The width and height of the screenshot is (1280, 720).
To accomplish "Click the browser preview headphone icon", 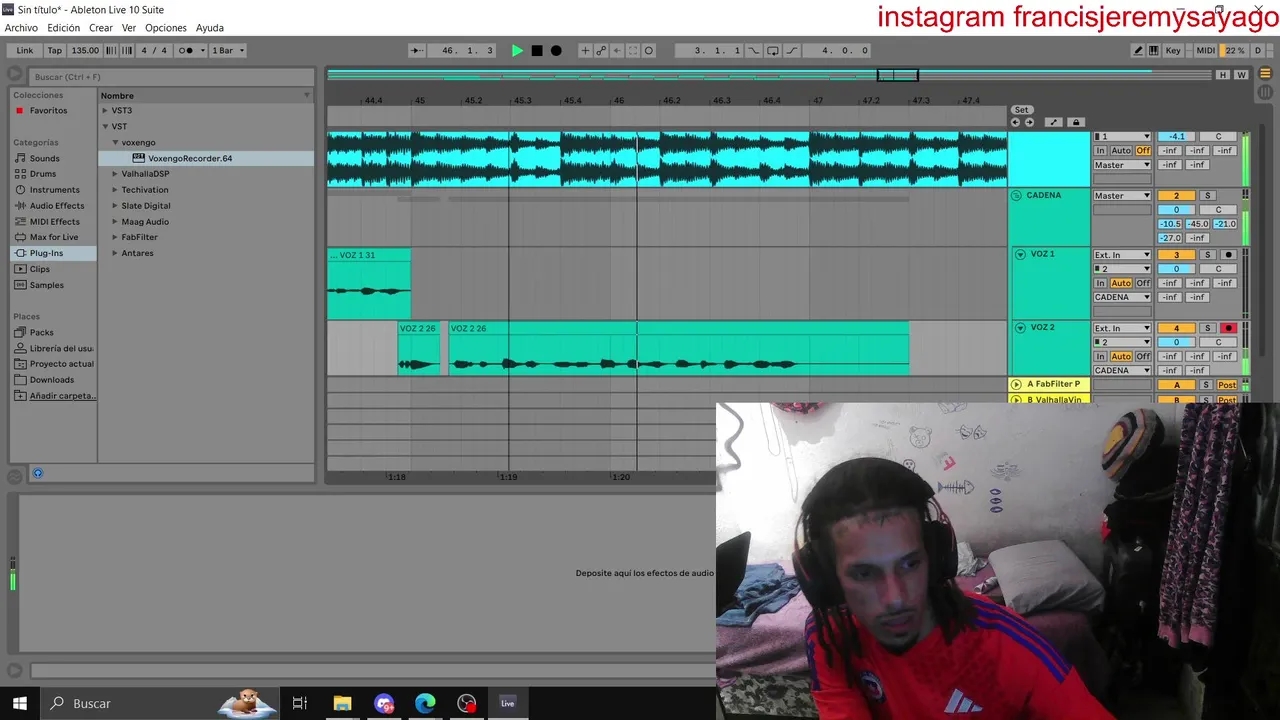I will click(38, 473).
